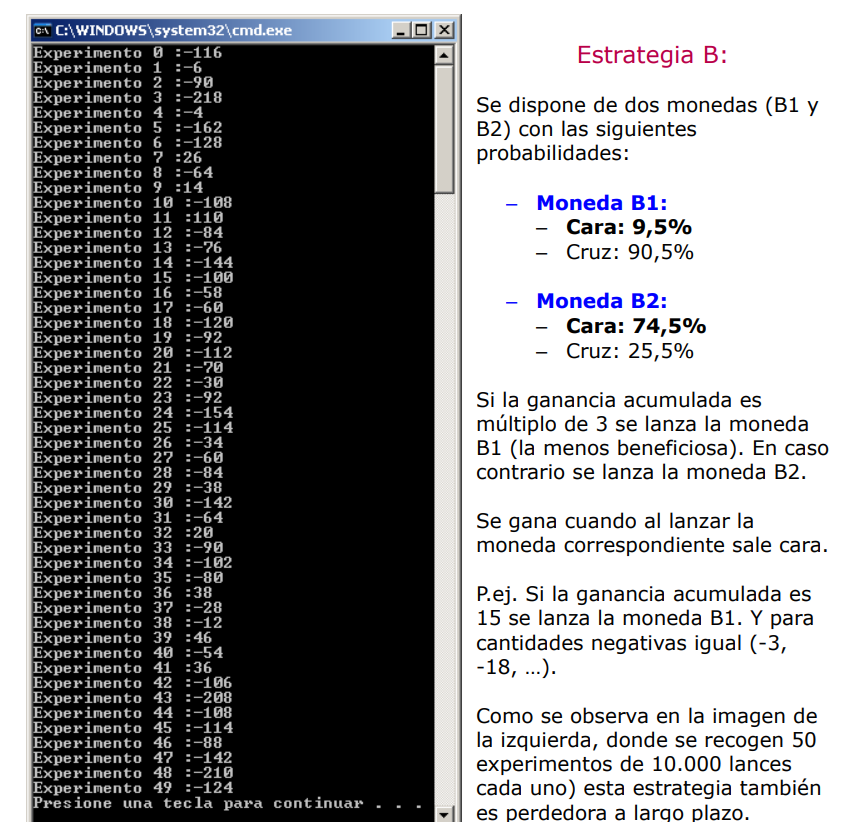
Task: Click the line 'Experimento 0 :-116'
Action: (127, 53)
